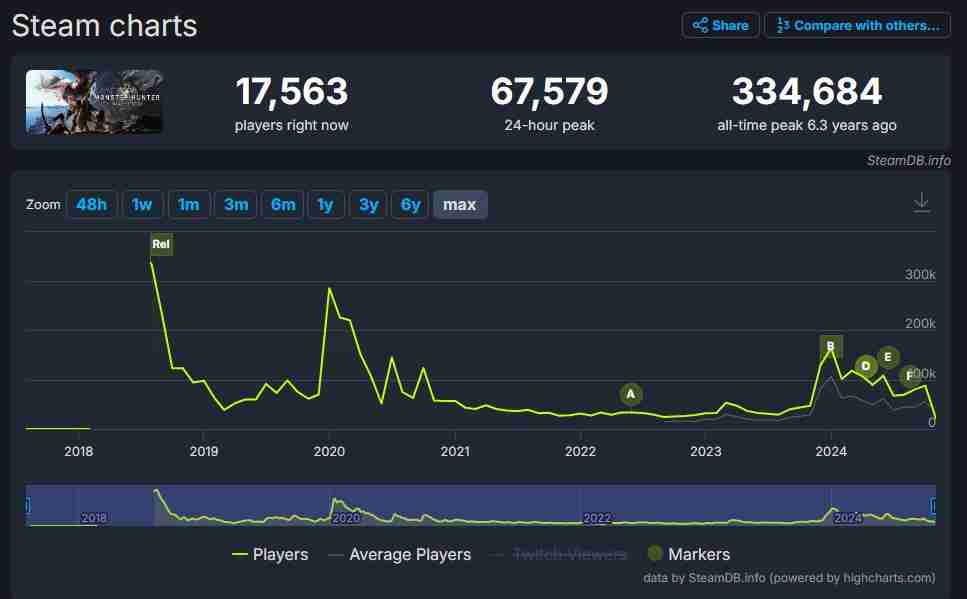Click the Share button

coord(720,25)
